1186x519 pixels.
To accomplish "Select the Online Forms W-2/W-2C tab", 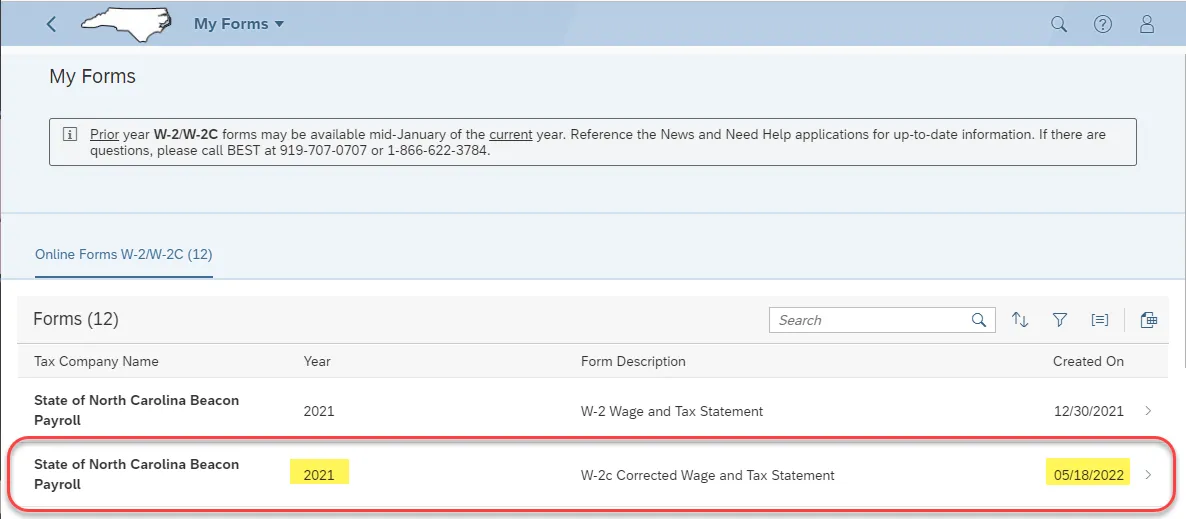I will (124, 255).
